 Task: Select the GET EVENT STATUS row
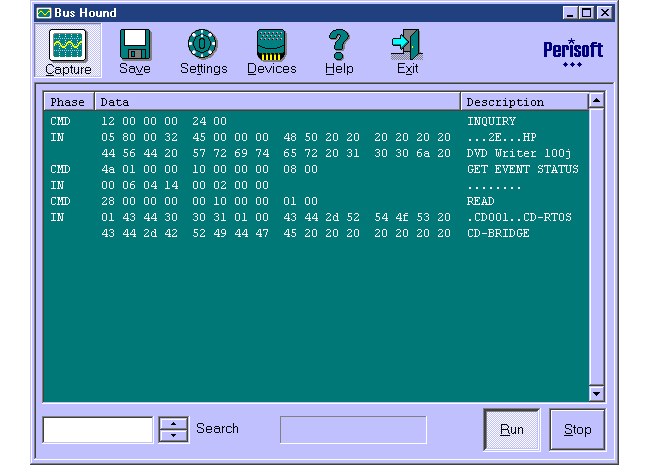pos(316,169)
